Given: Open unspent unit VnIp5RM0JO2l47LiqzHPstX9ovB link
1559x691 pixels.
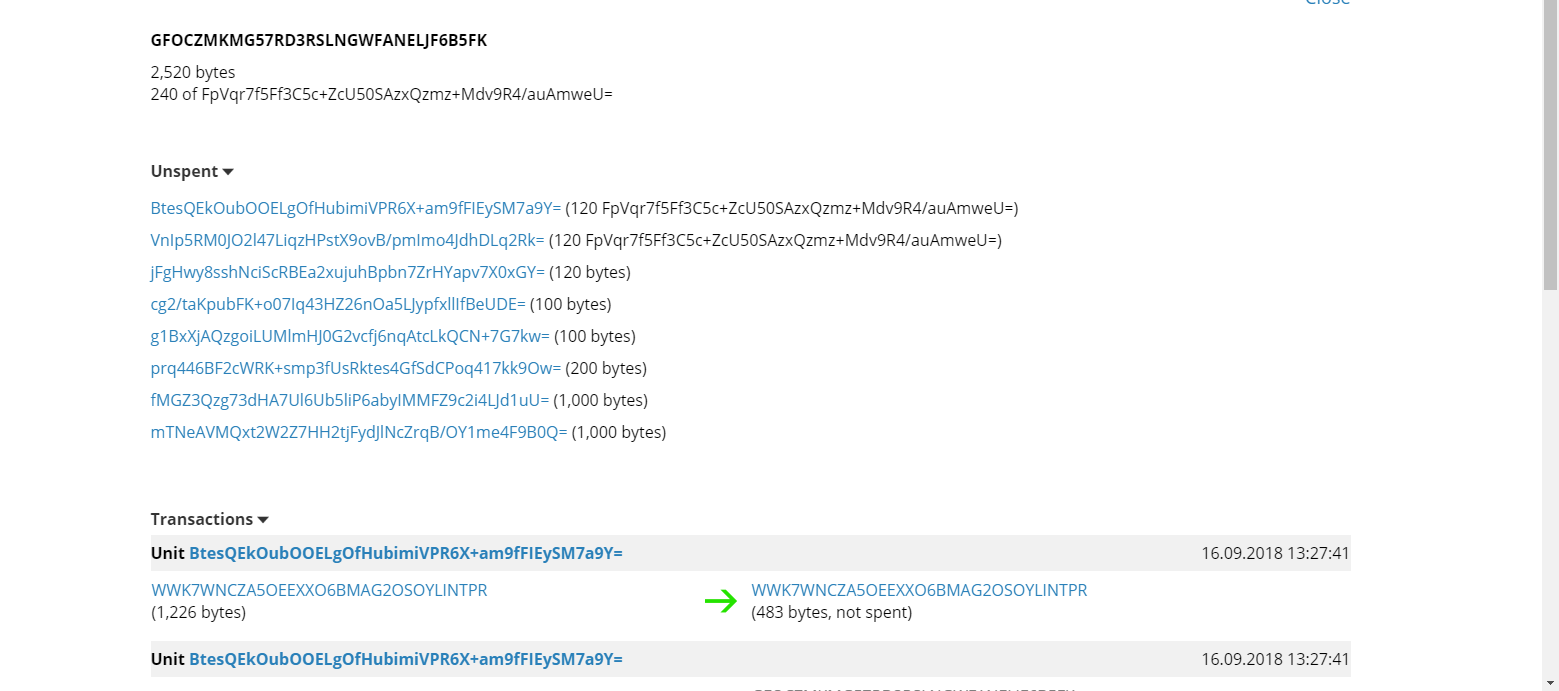Looking at the screenshot, I should tap(348, 240).
